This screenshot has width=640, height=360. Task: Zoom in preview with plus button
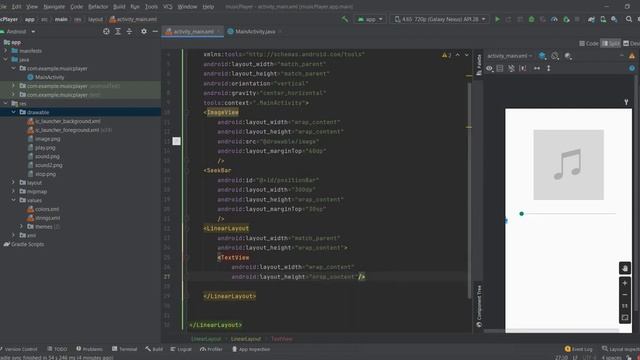(625, 283)
